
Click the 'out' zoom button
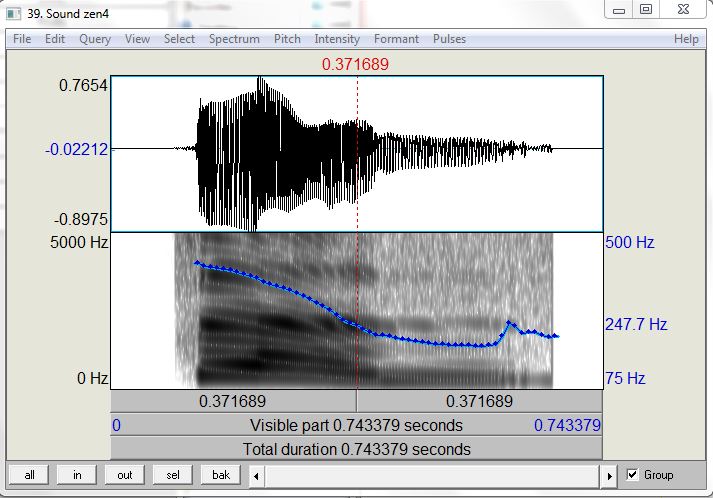[125, 475]
